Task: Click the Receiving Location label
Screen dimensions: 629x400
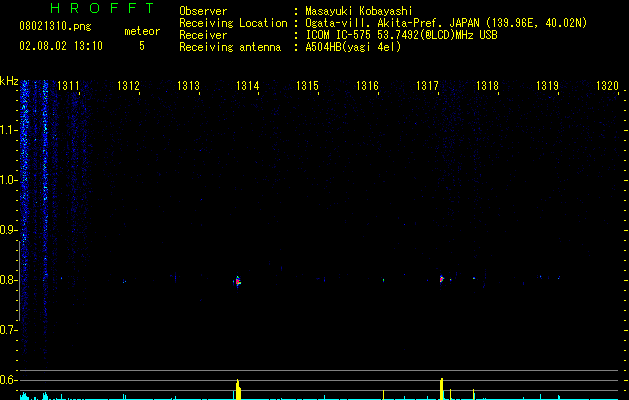Action: (x=233, y=23)
